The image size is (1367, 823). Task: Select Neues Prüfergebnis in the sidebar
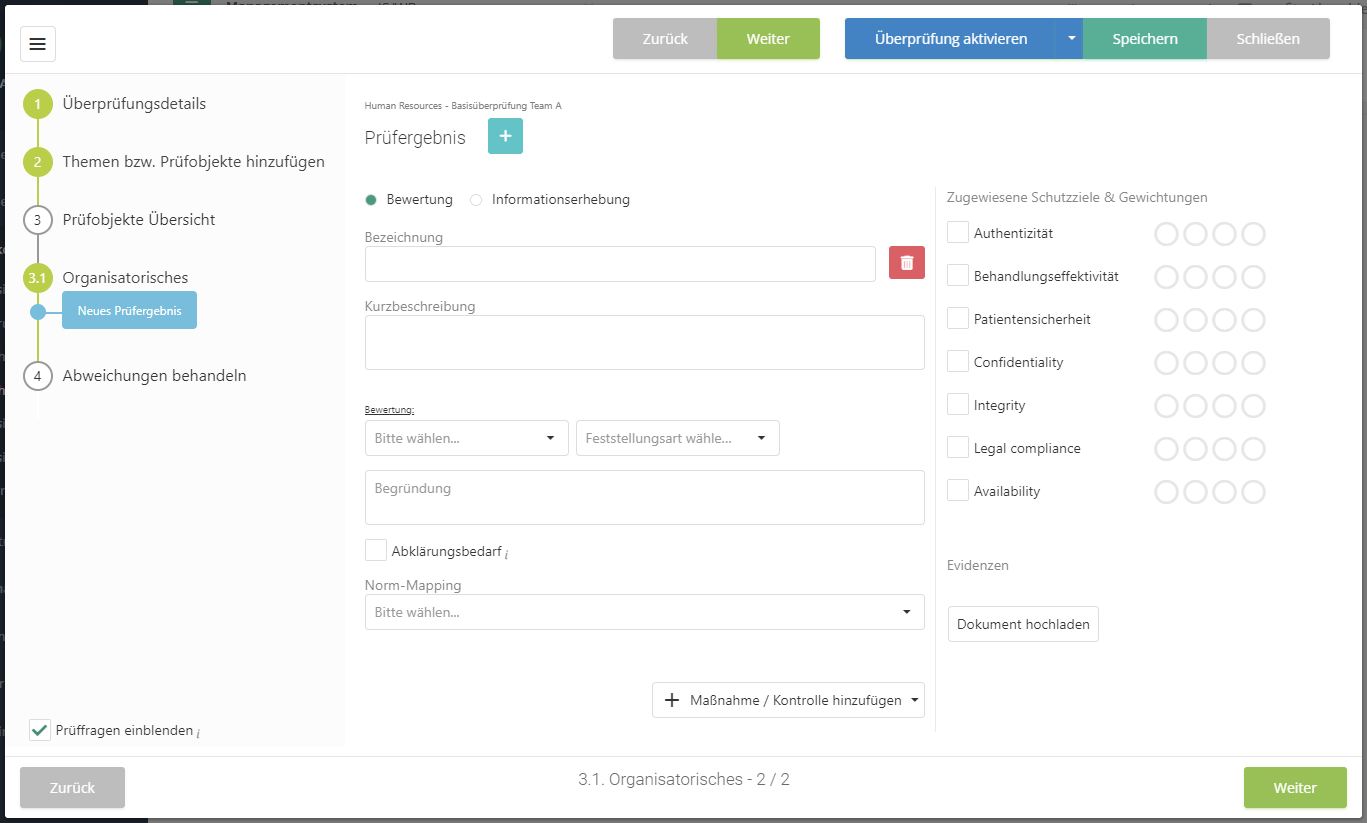[x=129, y=311]
